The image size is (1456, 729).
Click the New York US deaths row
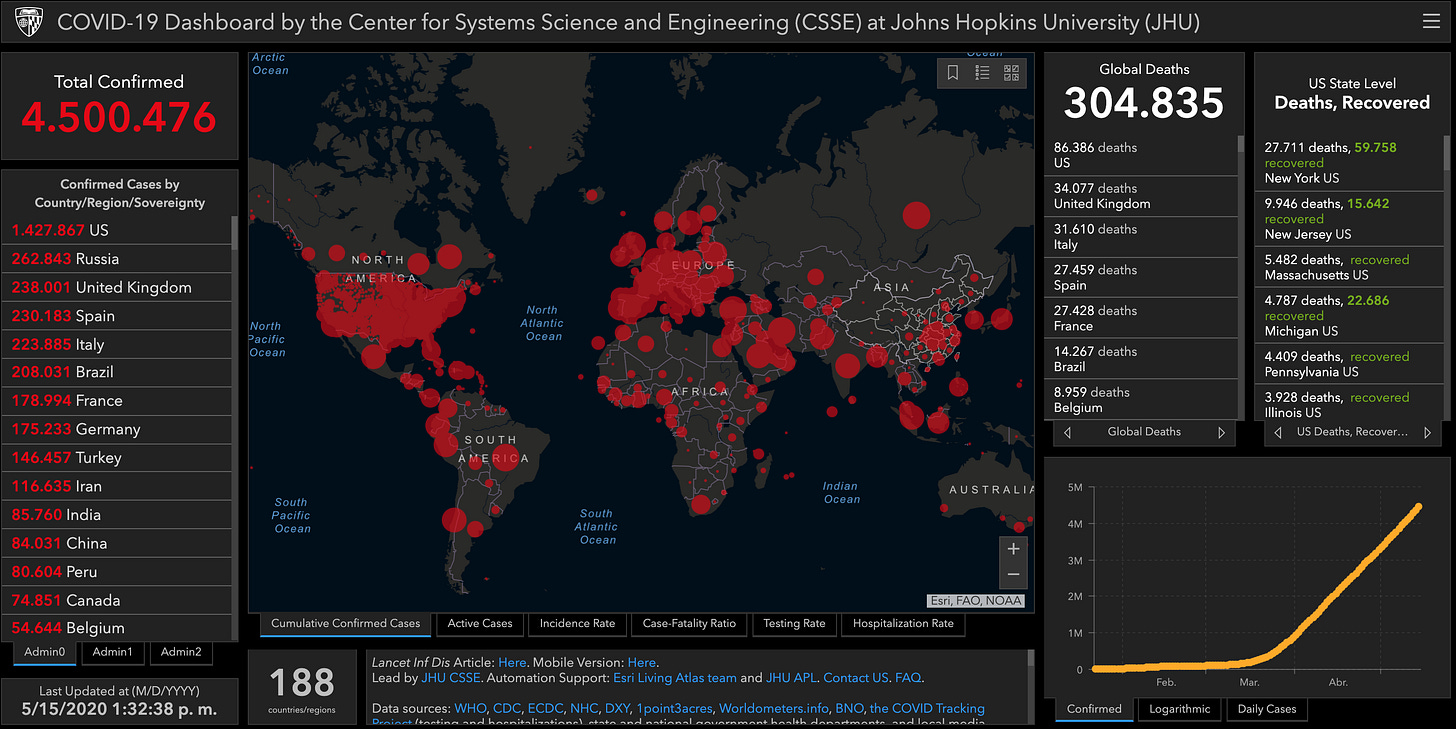tap(1350, 162)
